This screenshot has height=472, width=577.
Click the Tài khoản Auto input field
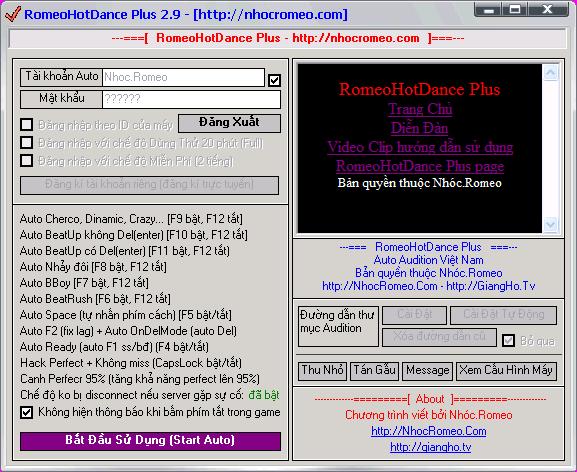183,77
